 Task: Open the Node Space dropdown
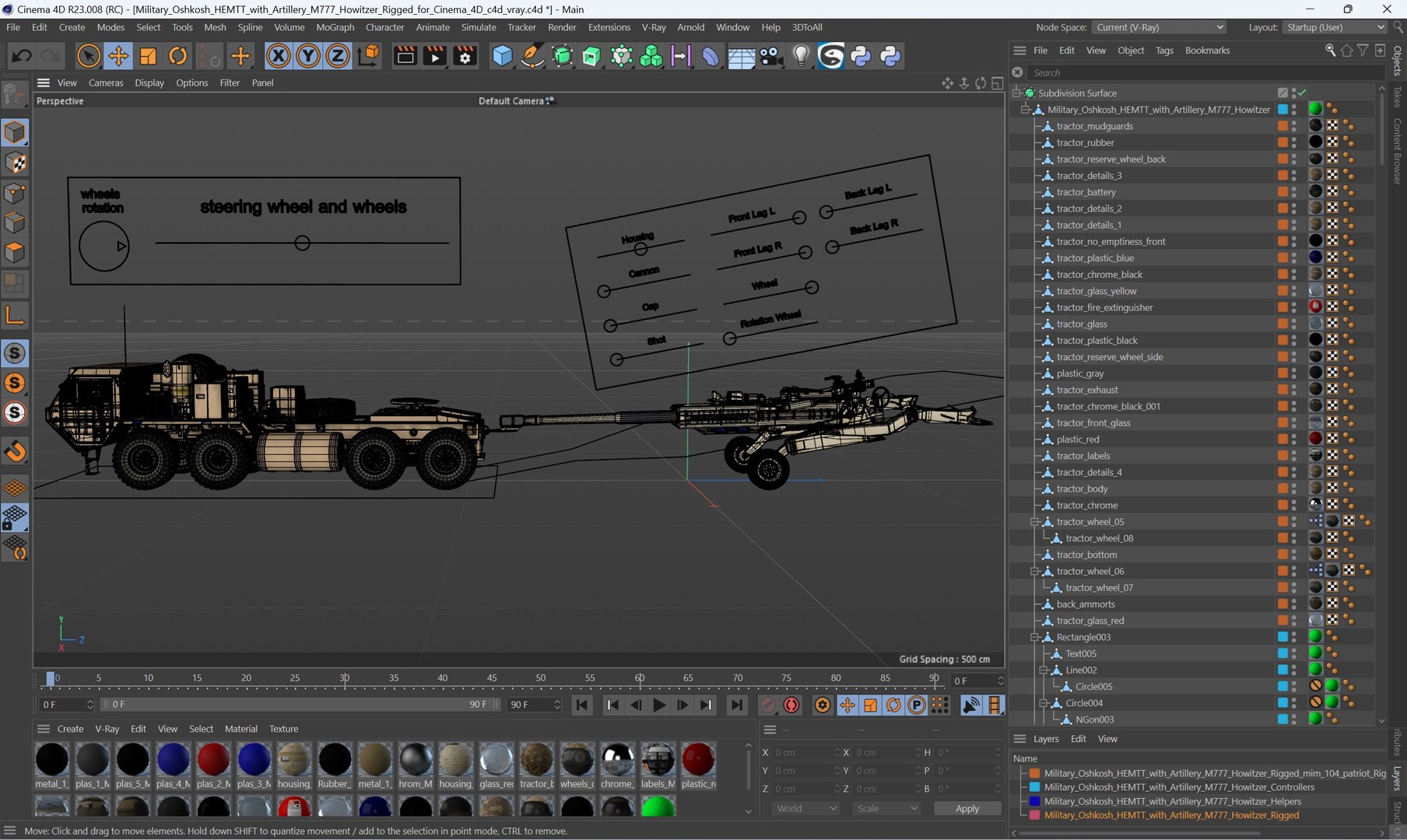(x=1160, y=27)
